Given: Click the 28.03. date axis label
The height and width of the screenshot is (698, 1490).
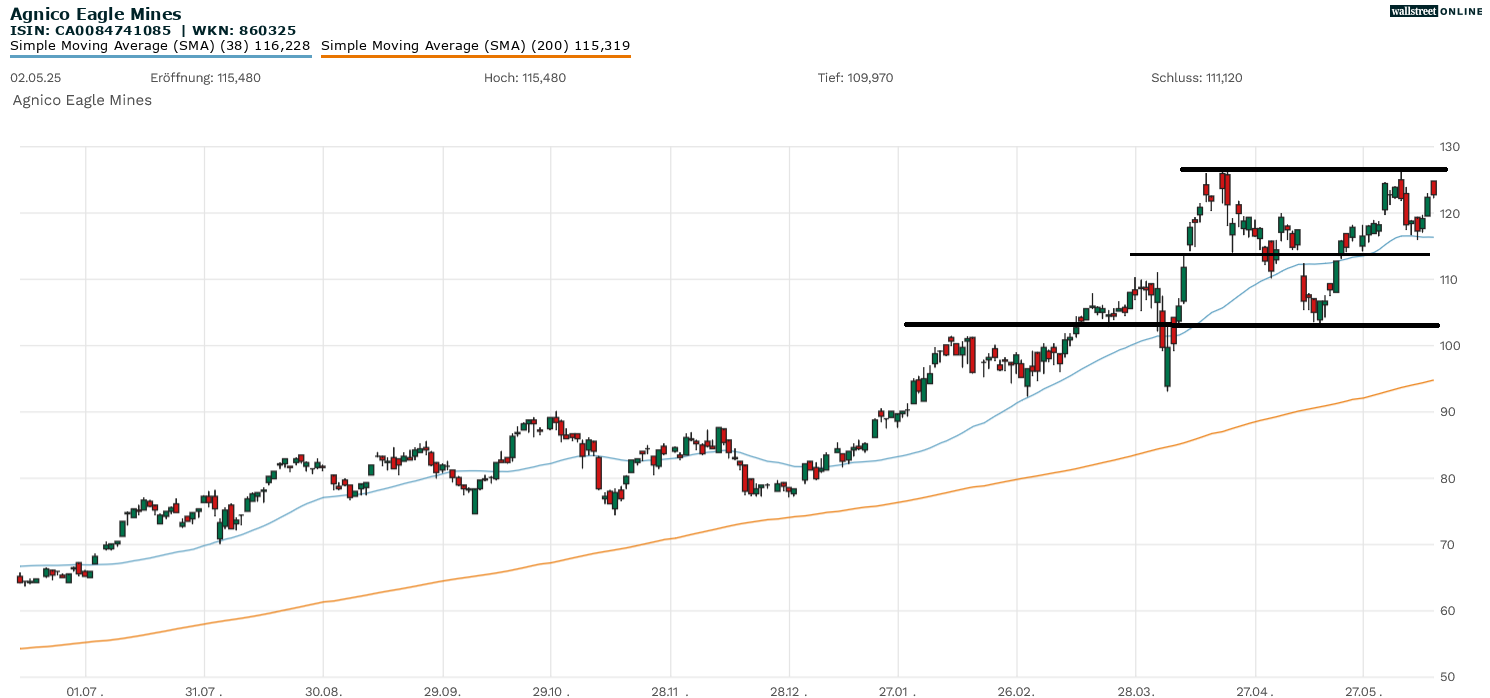Looking at the screenshot, I should [x=1135, y=691].
